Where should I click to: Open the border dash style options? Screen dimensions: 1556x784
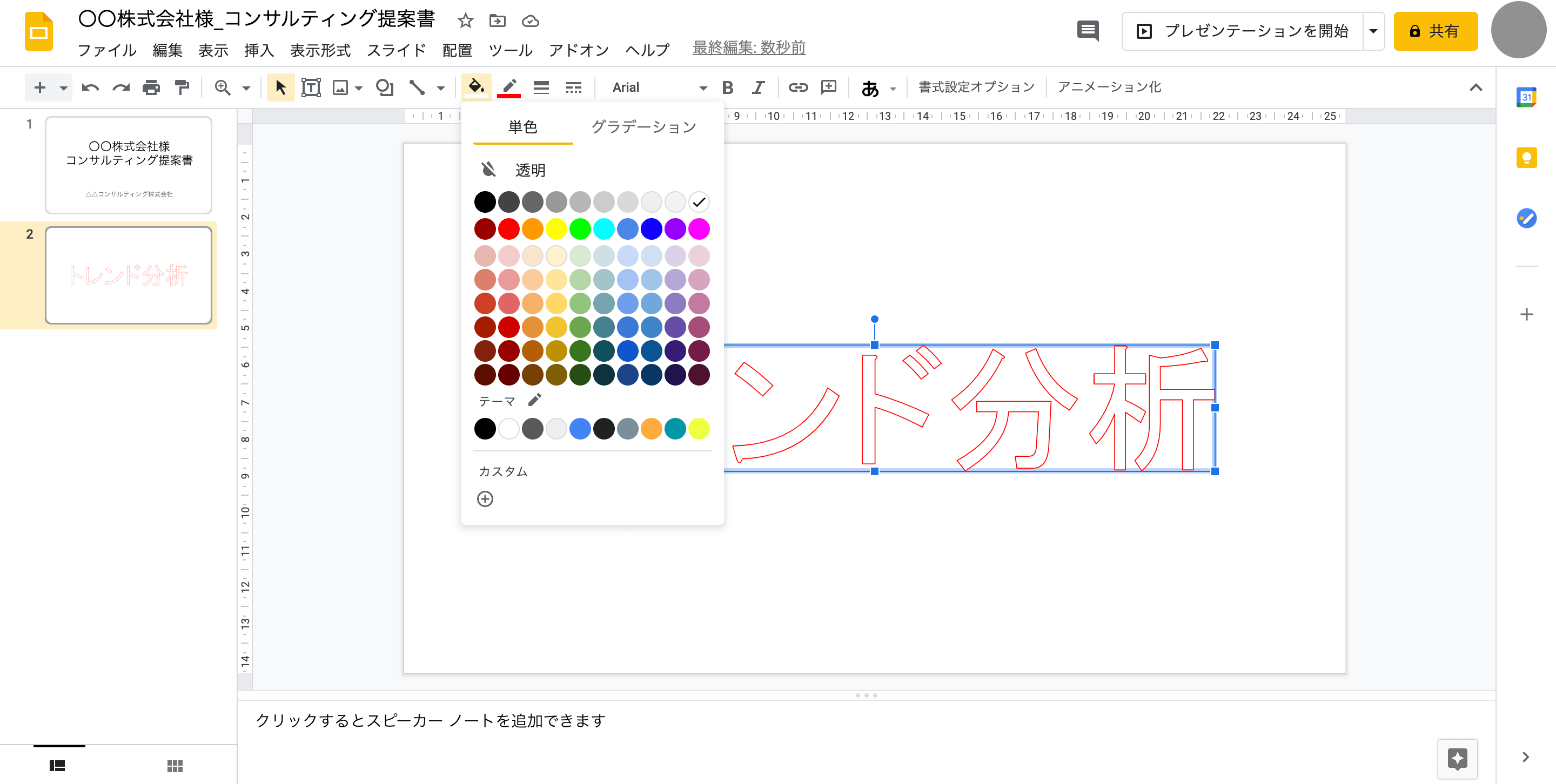click(x=573, y=87)
